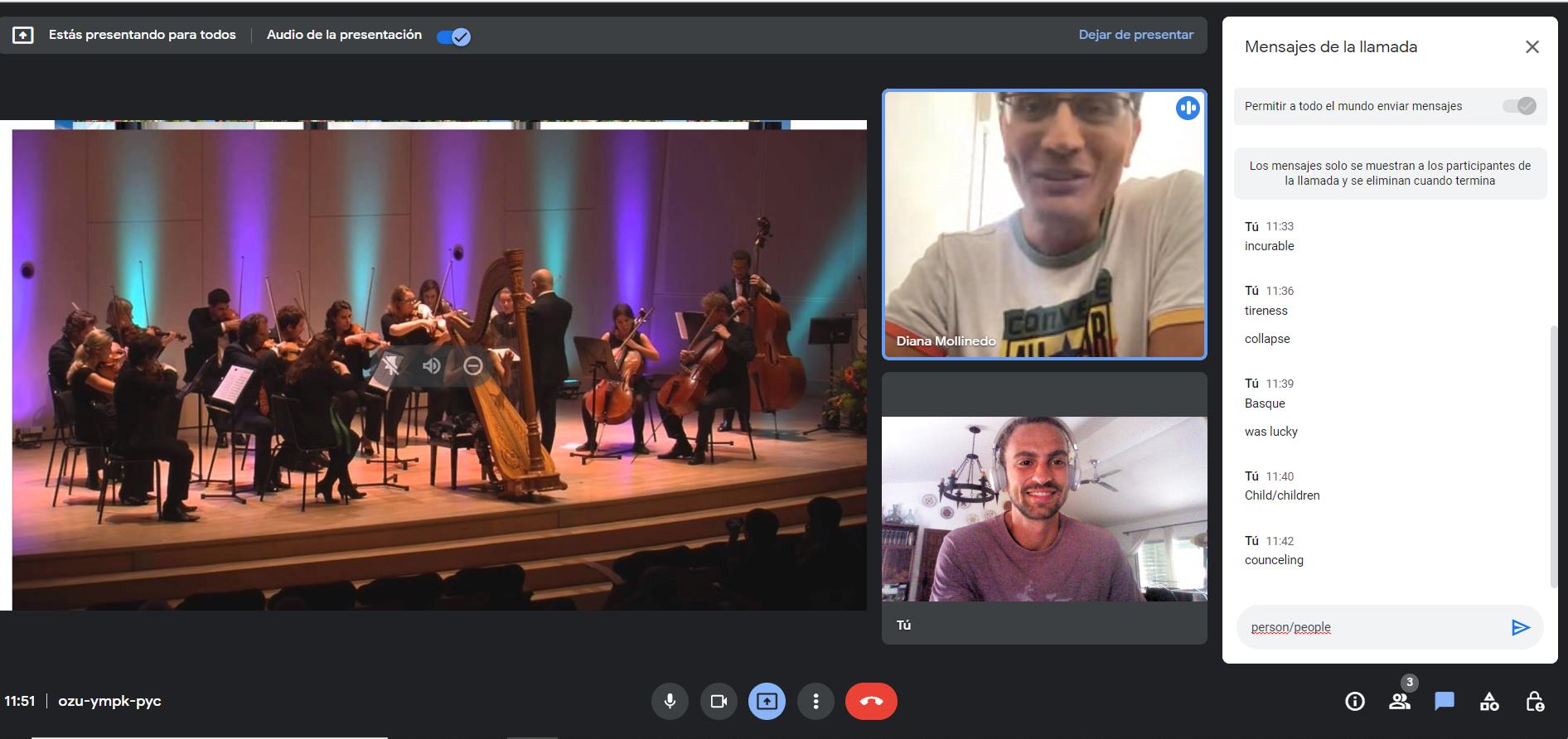Click Dejar de presentar

(1135, 35)
